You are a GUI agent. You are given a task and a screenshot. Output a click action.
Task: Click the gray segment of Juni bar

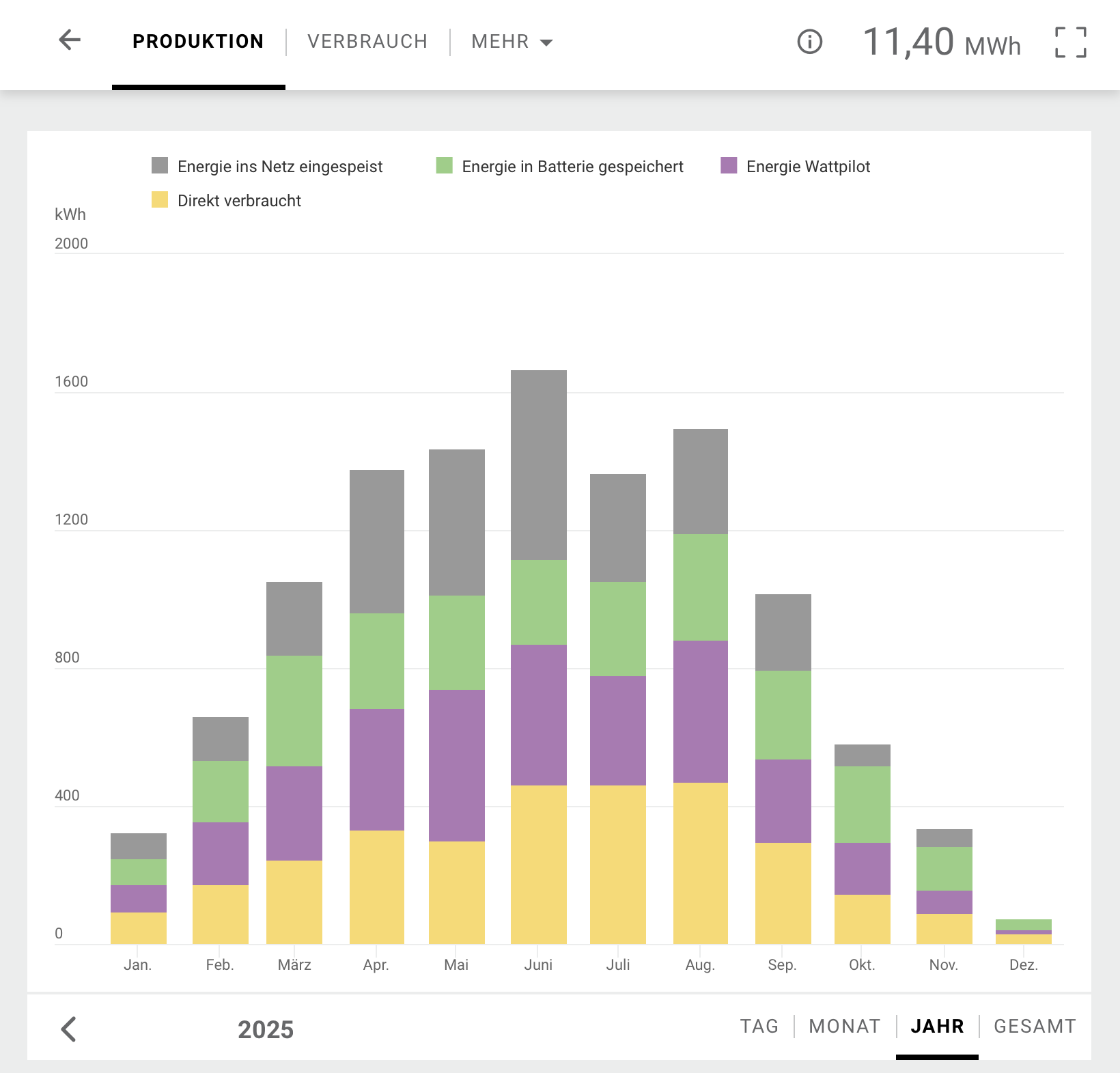point(538,464)
